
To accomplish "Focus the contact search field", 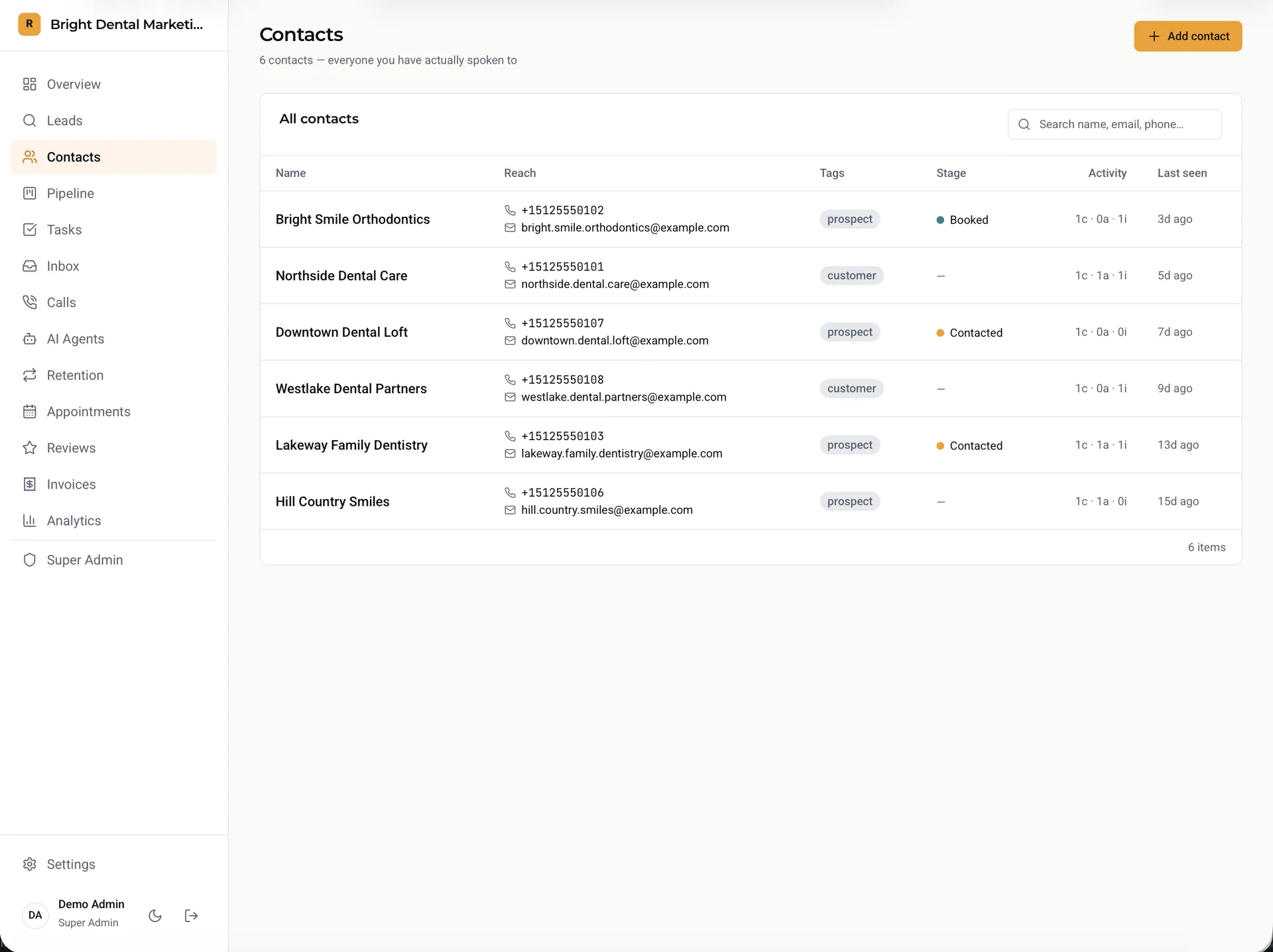I will (1115, 125).
